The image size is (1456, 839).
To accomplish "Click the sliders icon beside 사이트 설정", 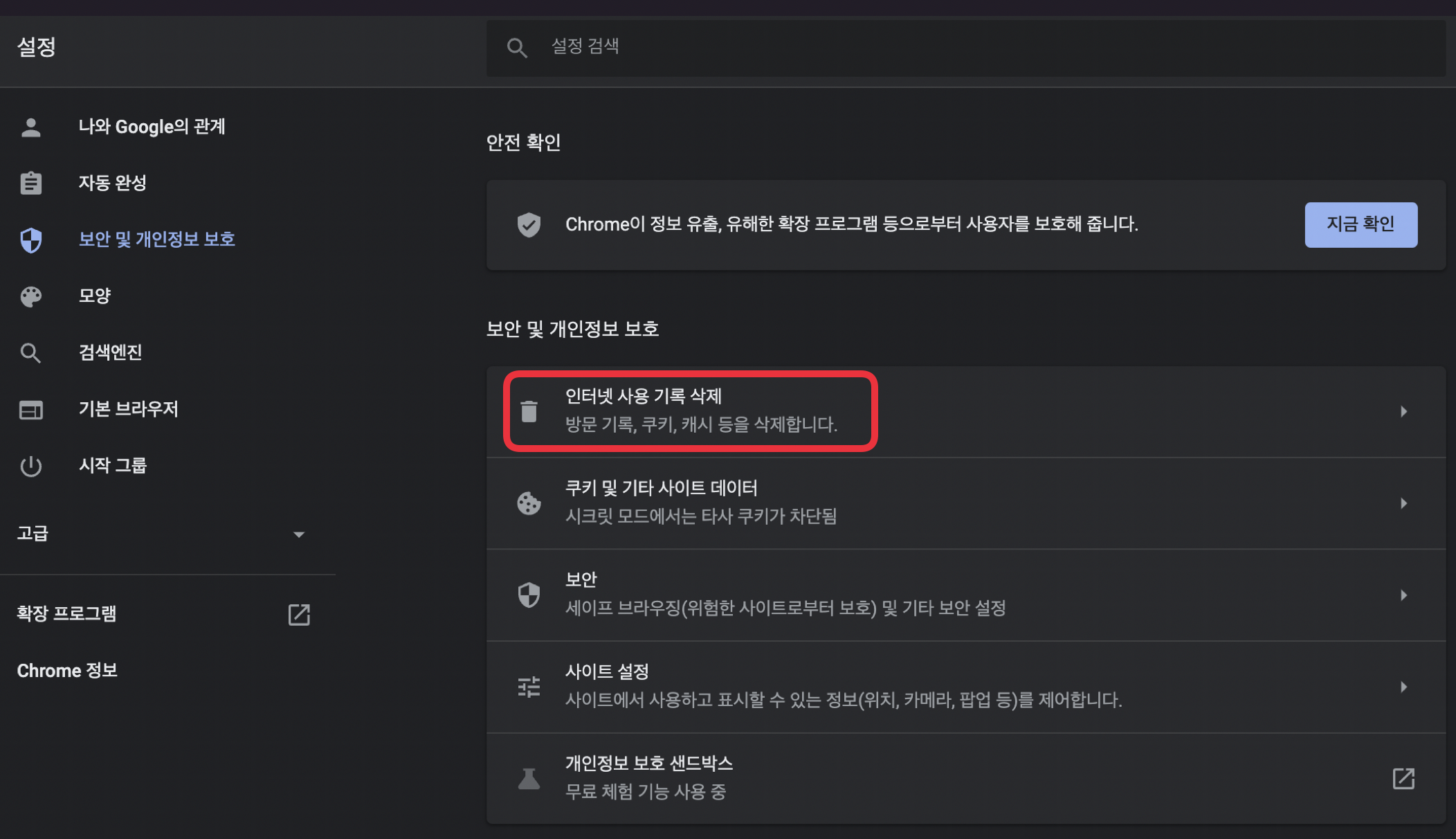I will (529, 687).
